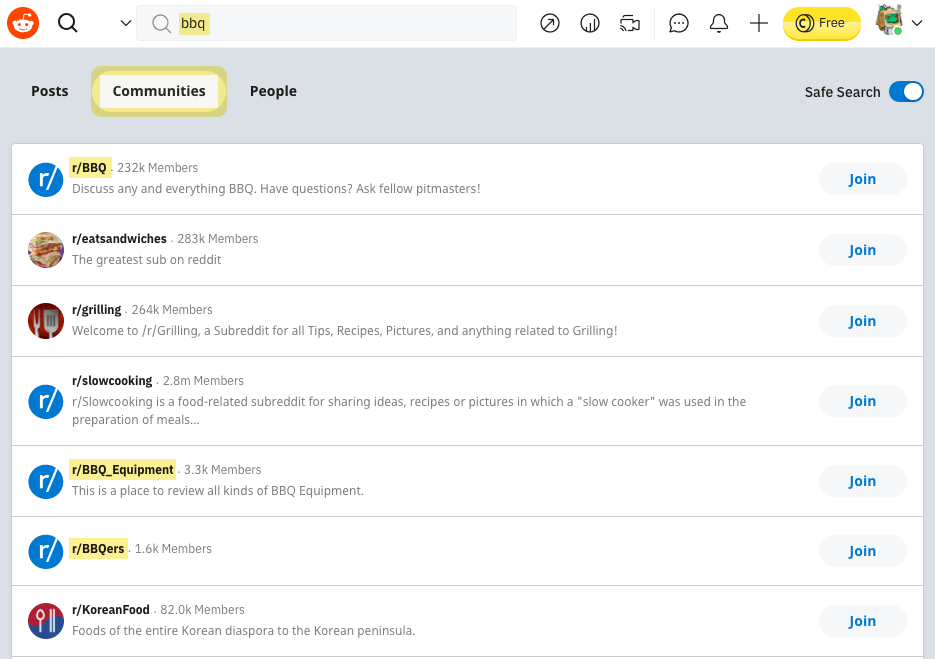
Task: Select the Communities tab
Action: pyautogui.click(x=159, y=91)
